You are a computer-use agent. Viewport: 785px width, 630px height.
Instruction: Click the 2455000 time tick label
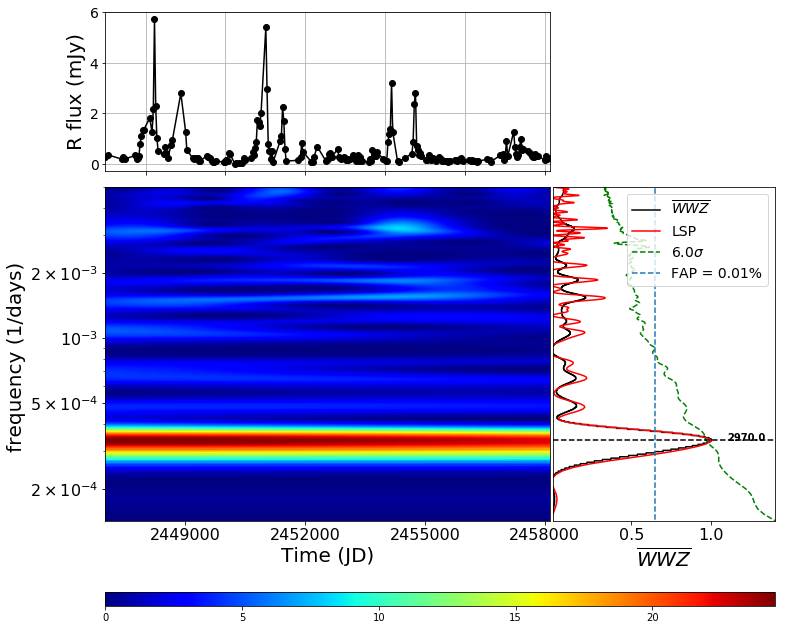pos(425,534)
